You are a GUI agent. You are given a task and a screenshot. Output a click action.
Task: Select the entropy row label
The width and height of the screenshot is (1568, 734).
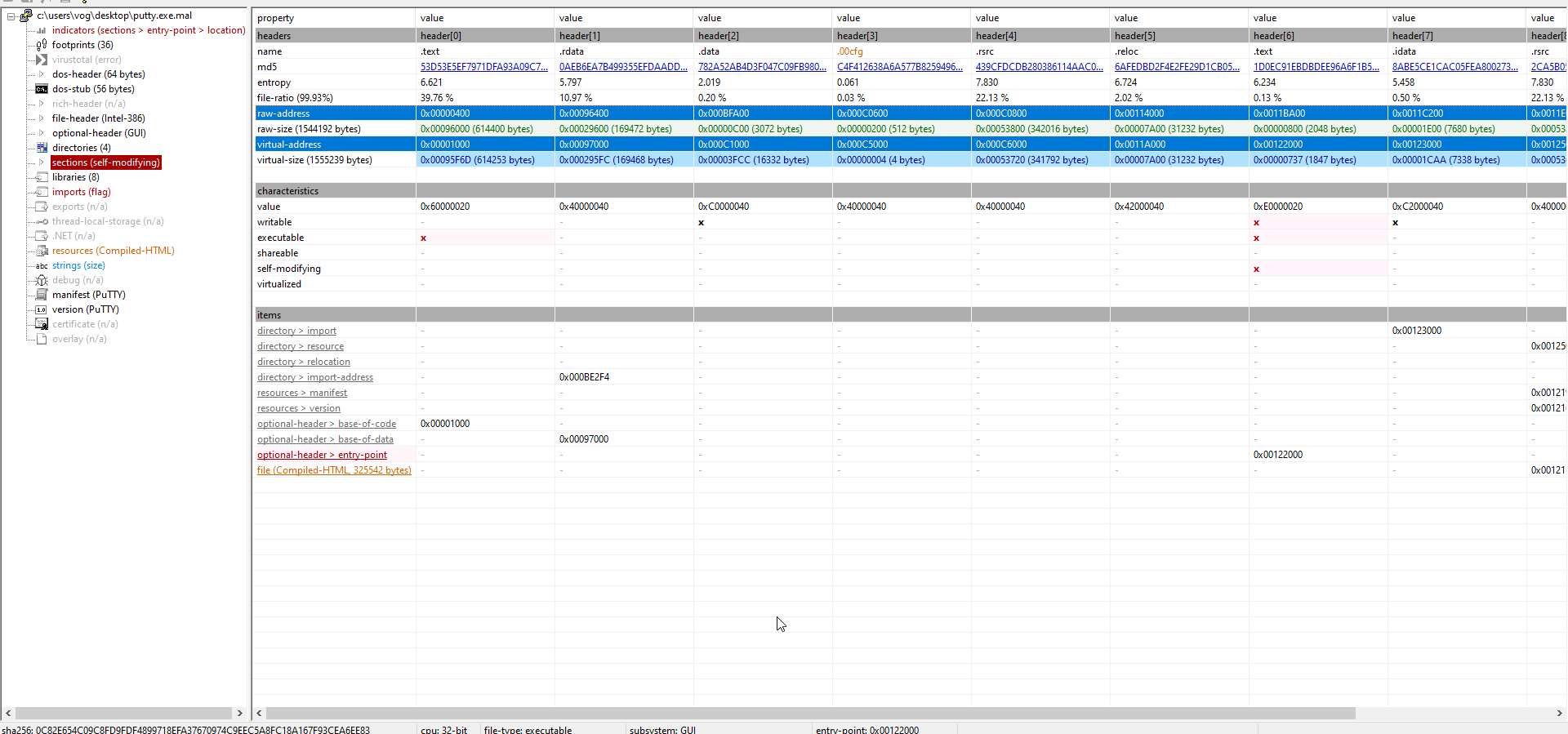coord(274,82)
